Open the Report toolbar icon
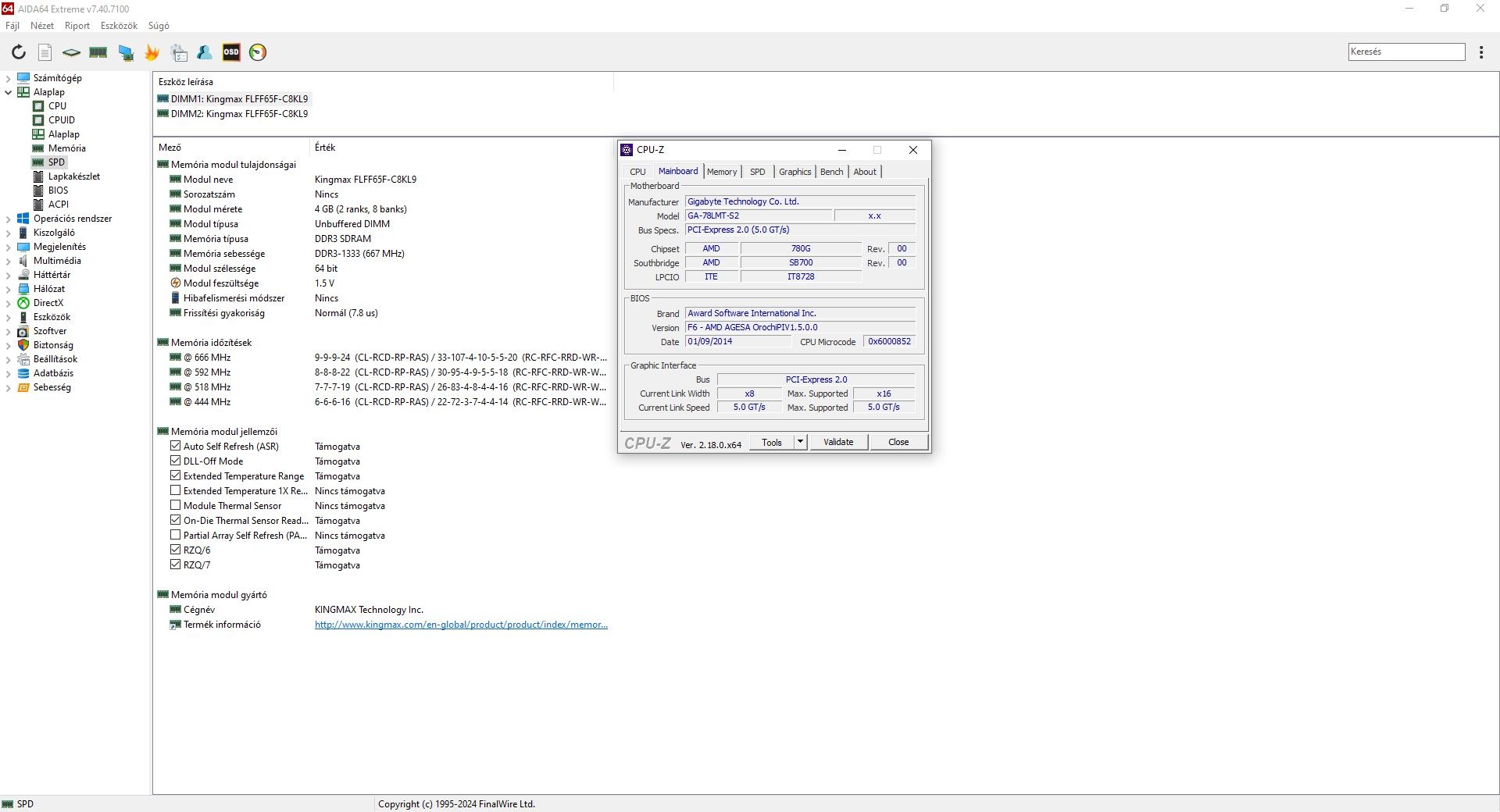Image resolution: width=1500 pixels, height=812 pixels. click(45, 52)
